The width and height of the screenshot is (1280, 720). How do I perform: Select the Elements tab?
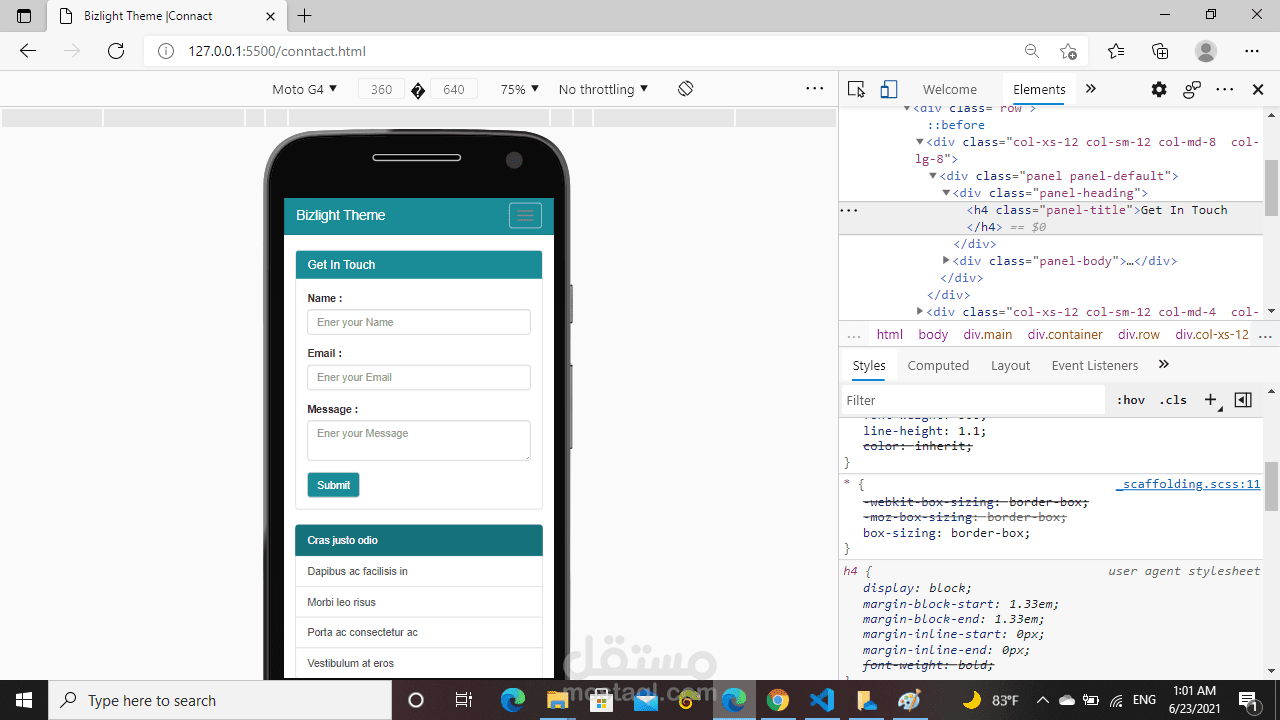point(1039,89)
